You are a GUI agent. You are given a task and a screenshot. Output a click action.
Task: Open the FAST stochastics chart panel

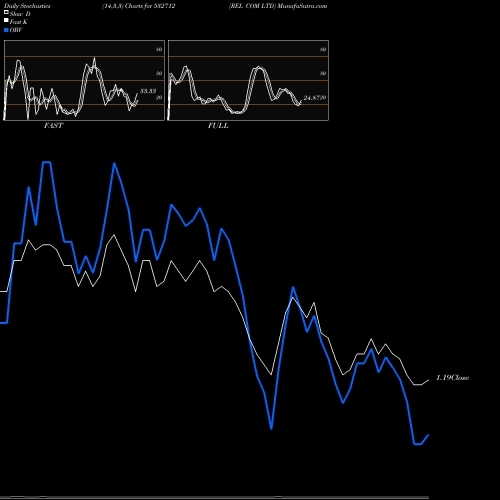click(x=84, y=80)
